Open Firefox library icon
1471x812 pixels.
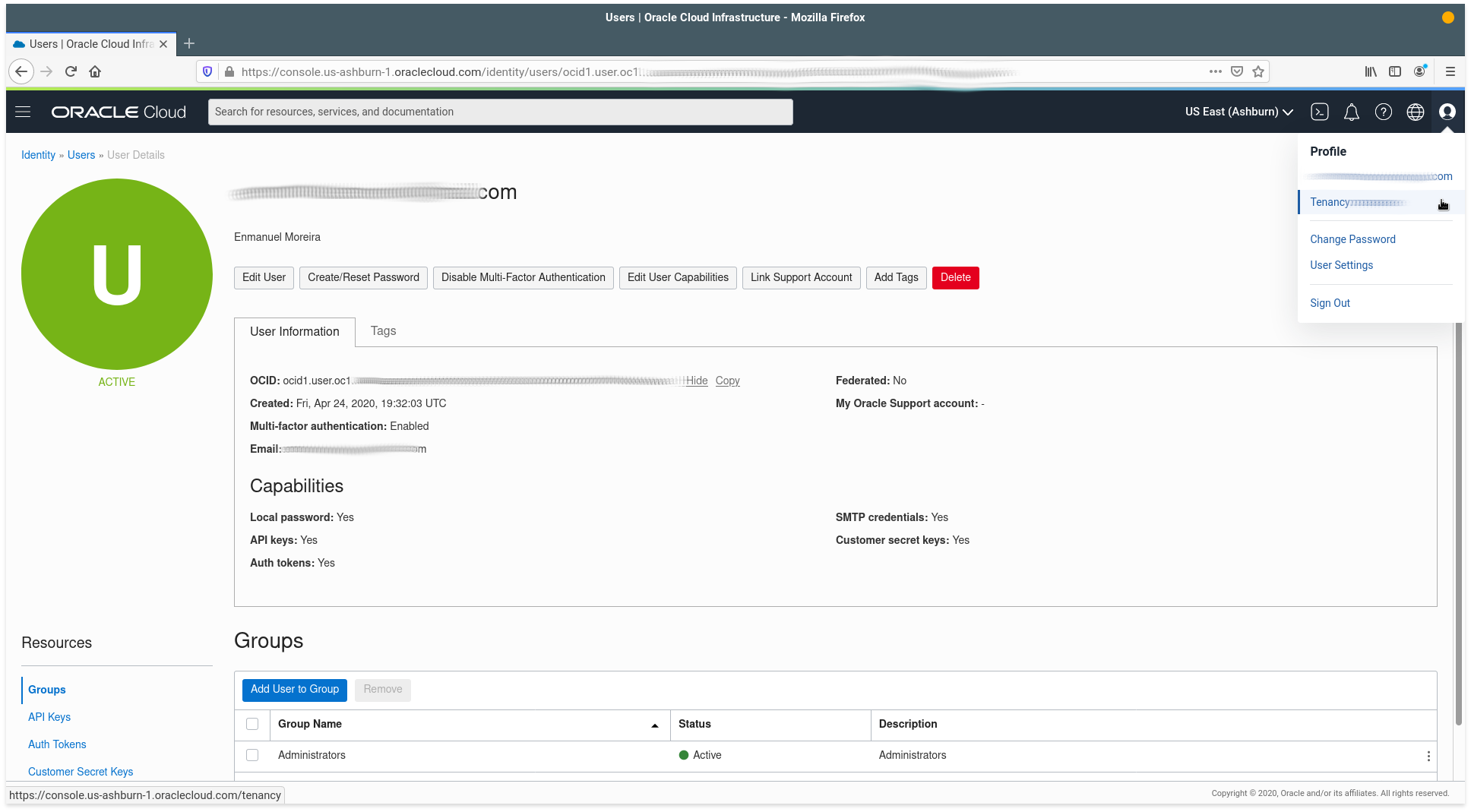click(x=1371, y=71)
